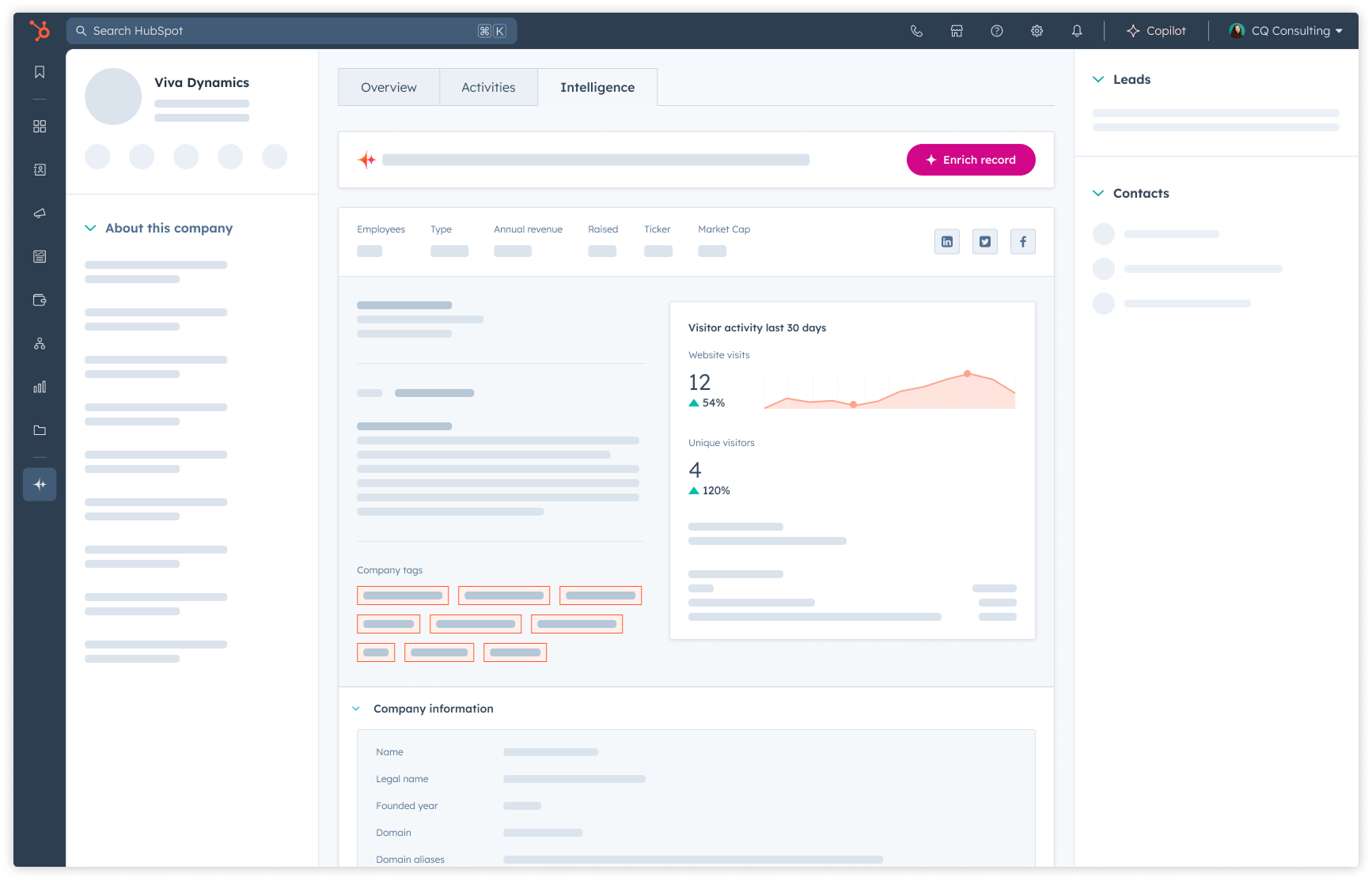
Task: Switch to the Activities tab
Action: [488, 87]
